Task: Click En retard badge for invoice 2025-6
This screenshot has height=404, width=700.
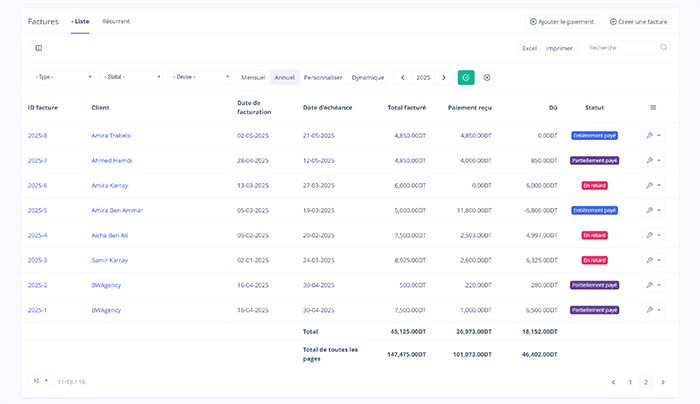Action: point(594,185)
